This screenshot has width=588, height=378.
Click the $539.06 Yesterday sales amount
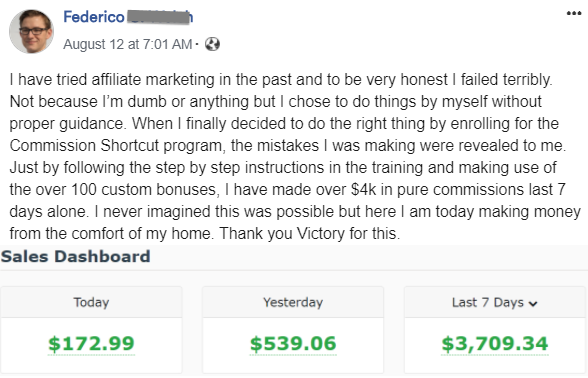click(x=293, y=344)
